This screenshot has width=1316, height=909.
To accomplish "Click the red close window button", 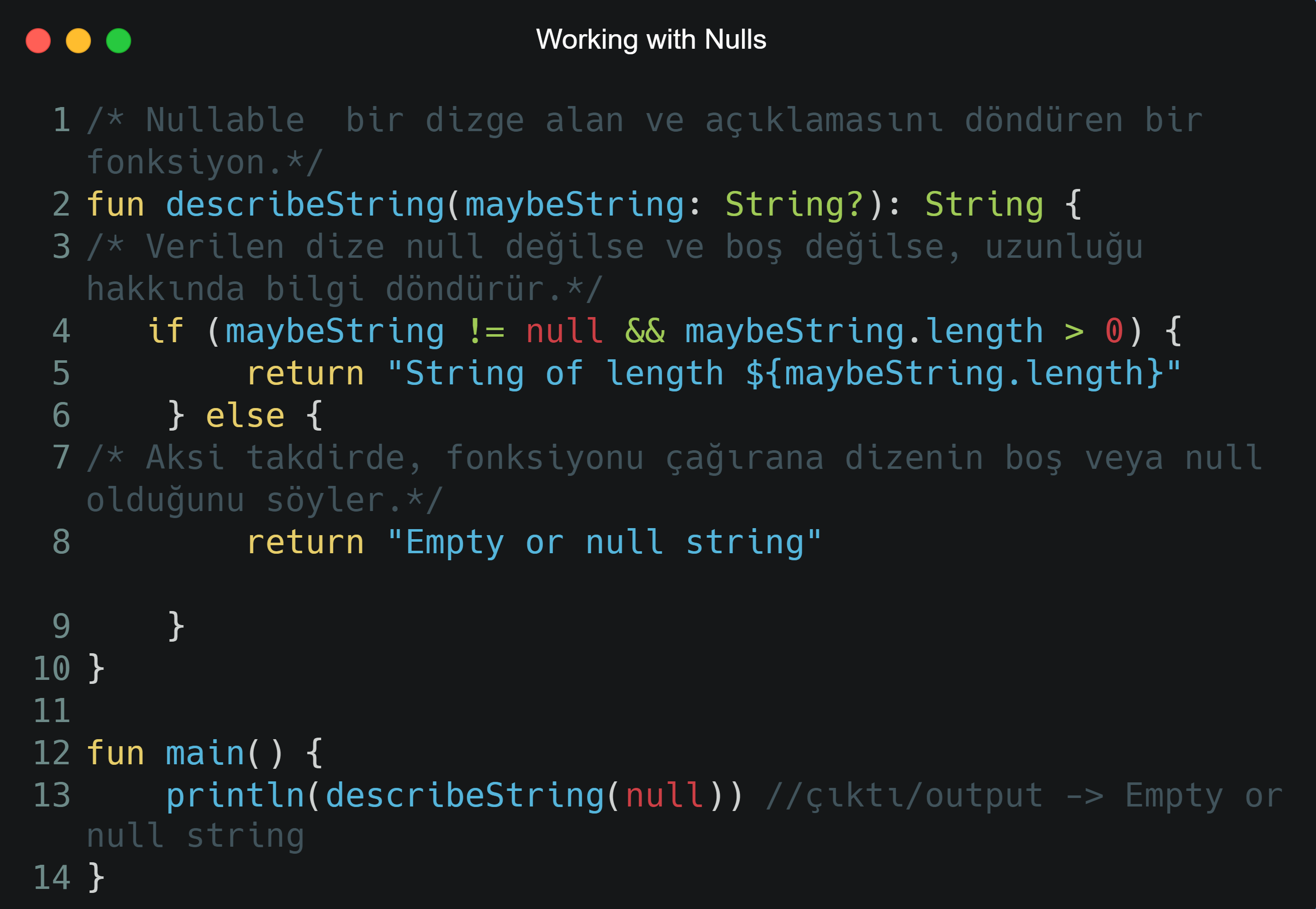I will 38,41.
